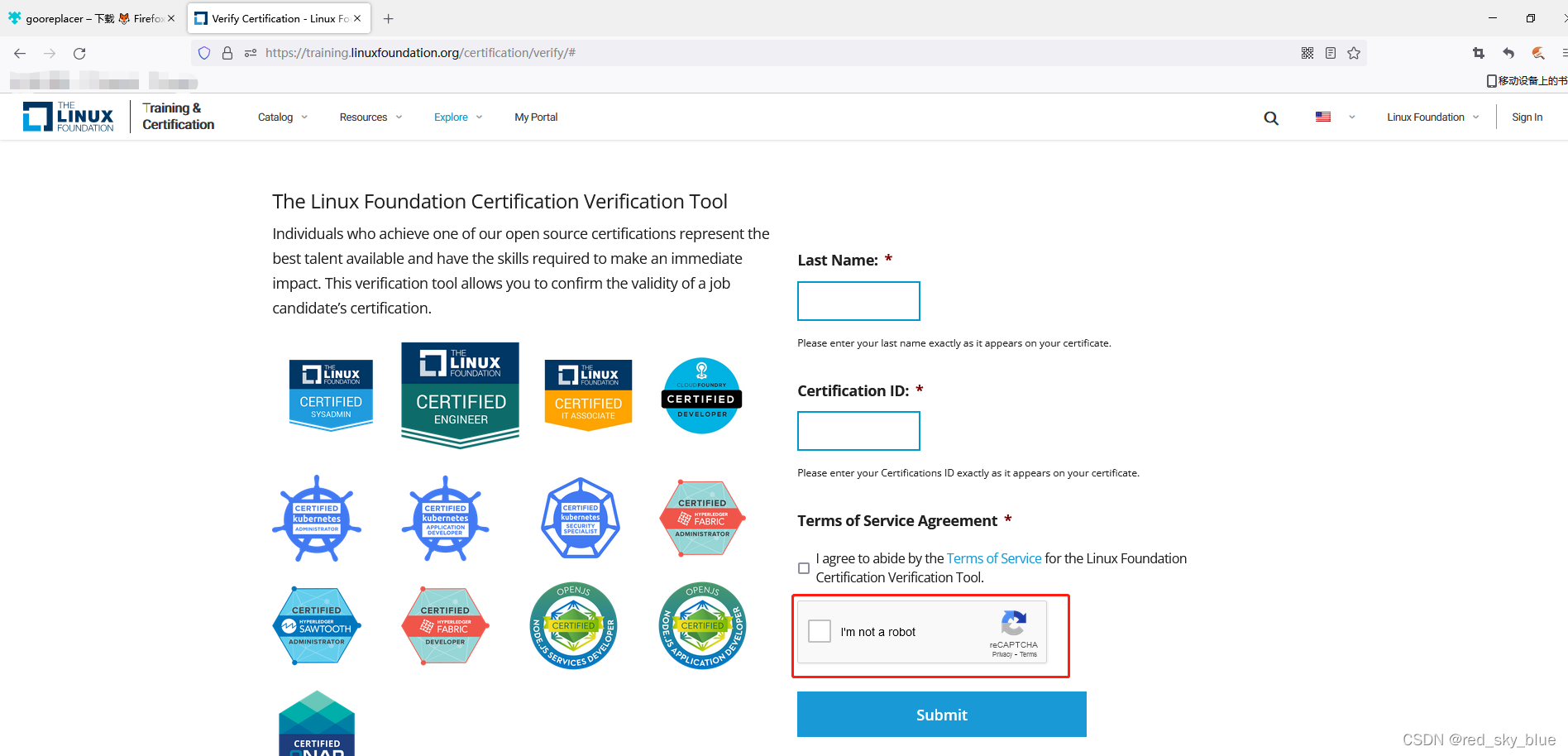This screenshot has width=1568, height=756.
Task: View site security via padlock icon
Action: (227, 53)
